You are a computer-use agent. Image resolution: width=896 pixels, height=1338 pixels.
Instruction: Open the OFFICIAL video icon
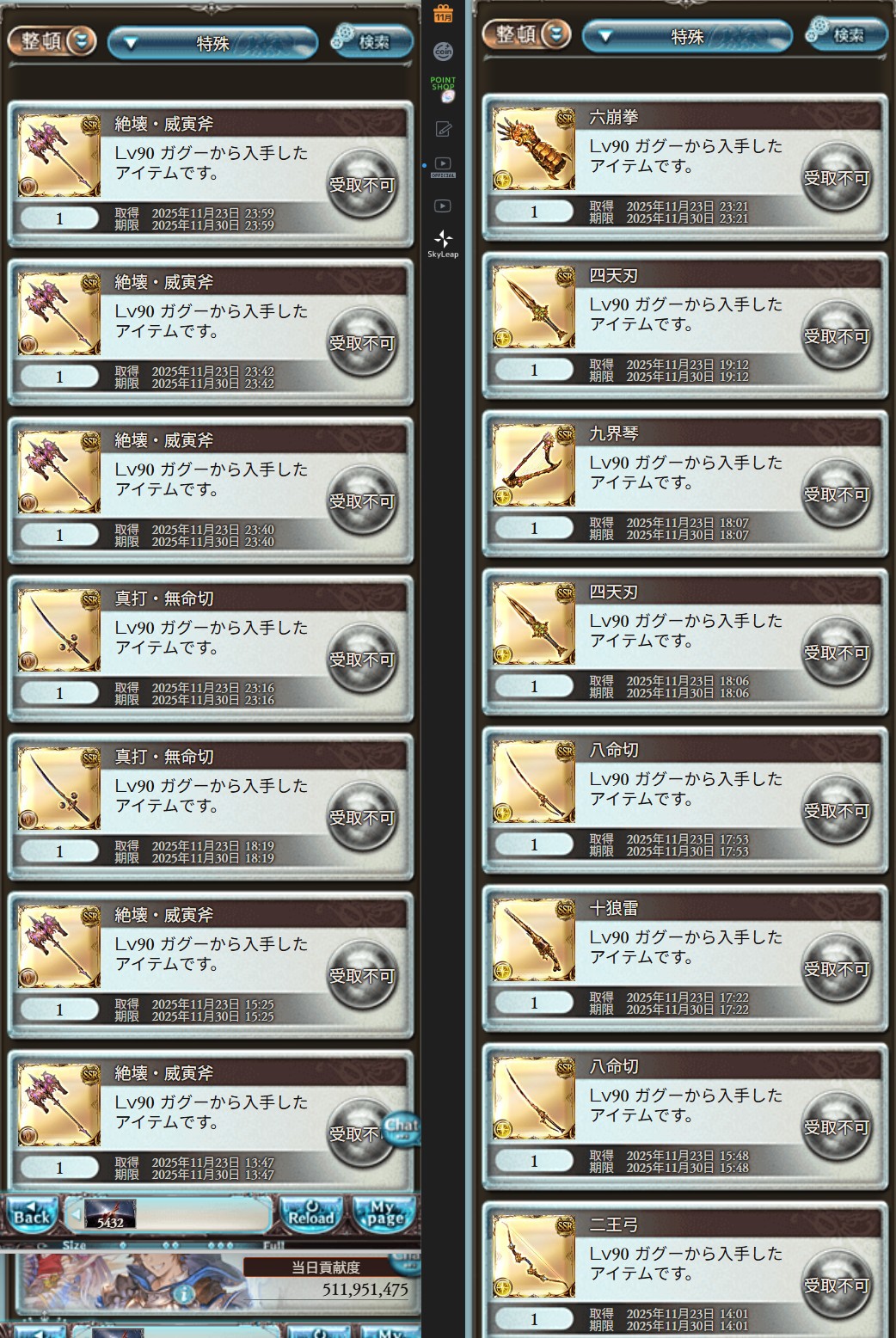pos(443,167)
